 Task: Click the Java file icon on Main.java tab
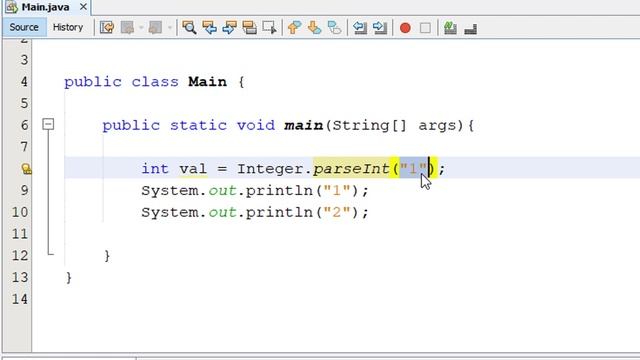point(11,7)
